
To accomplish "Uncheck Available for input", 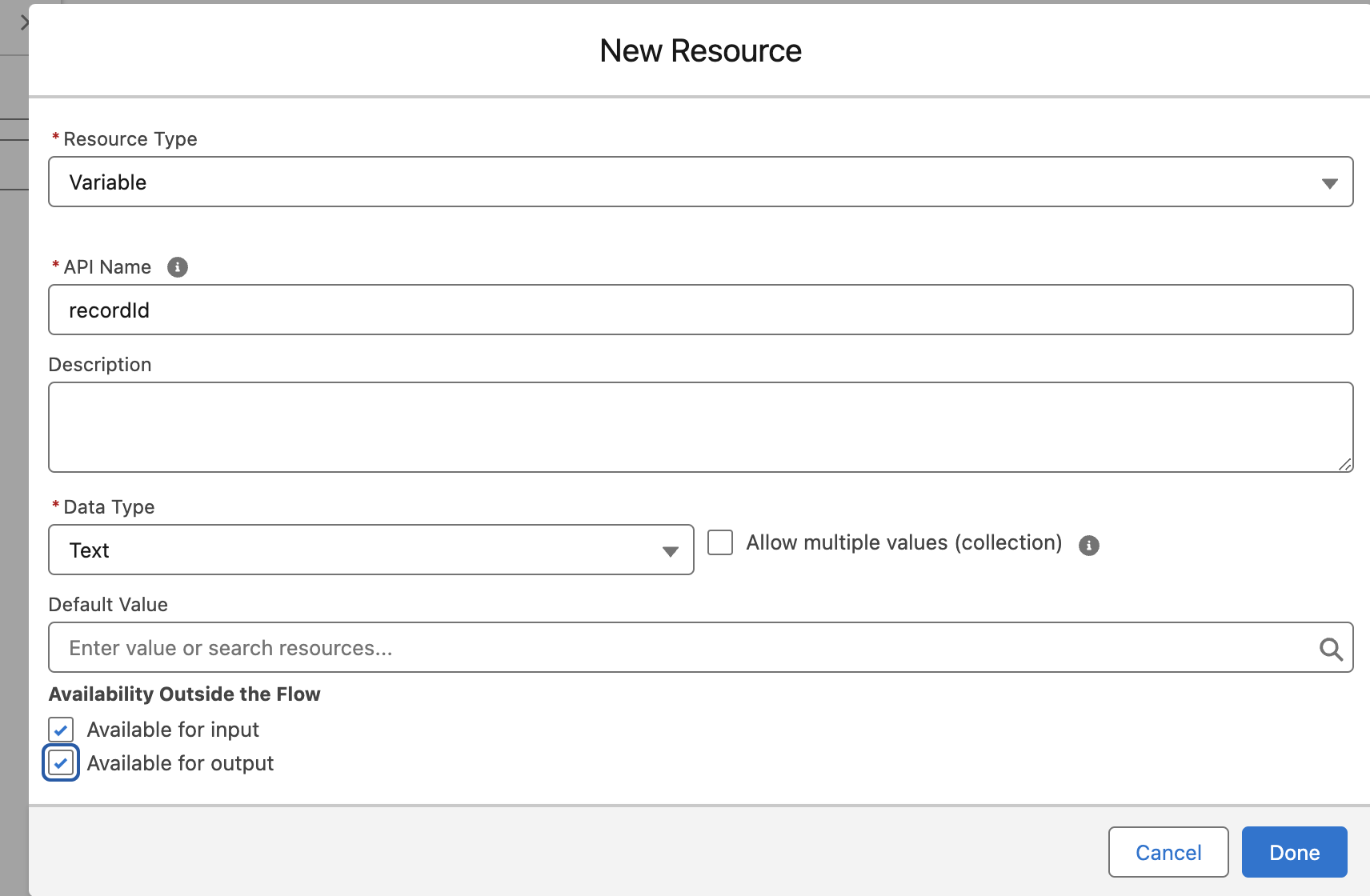I will pos(61,729).
